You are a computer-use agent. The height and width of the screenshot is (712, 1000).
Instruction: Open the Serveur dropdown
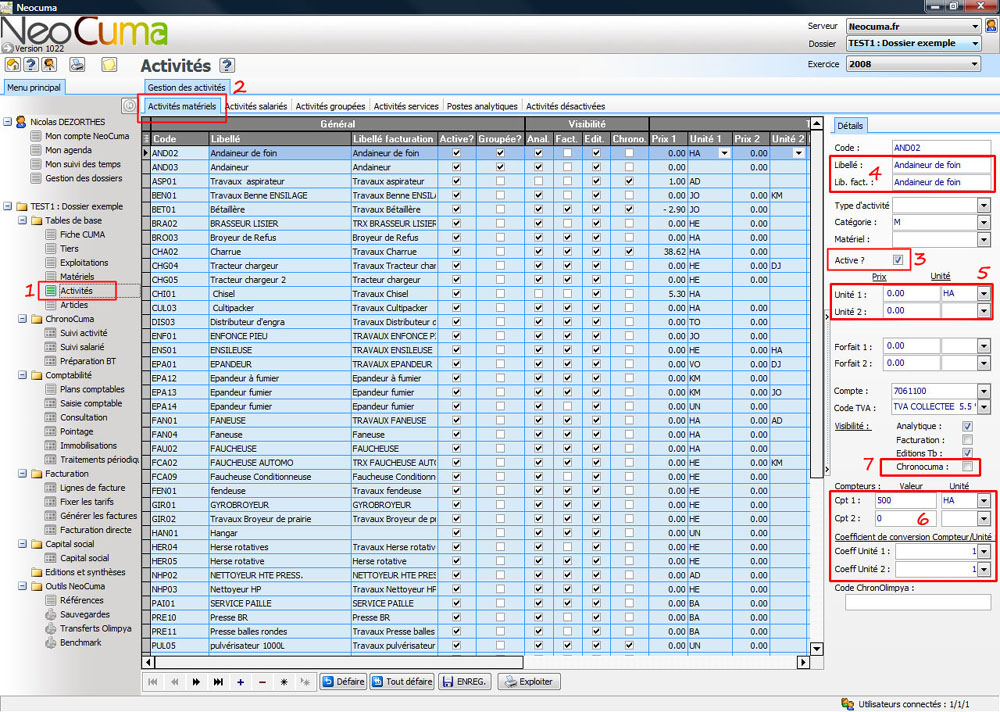(974, 27)
